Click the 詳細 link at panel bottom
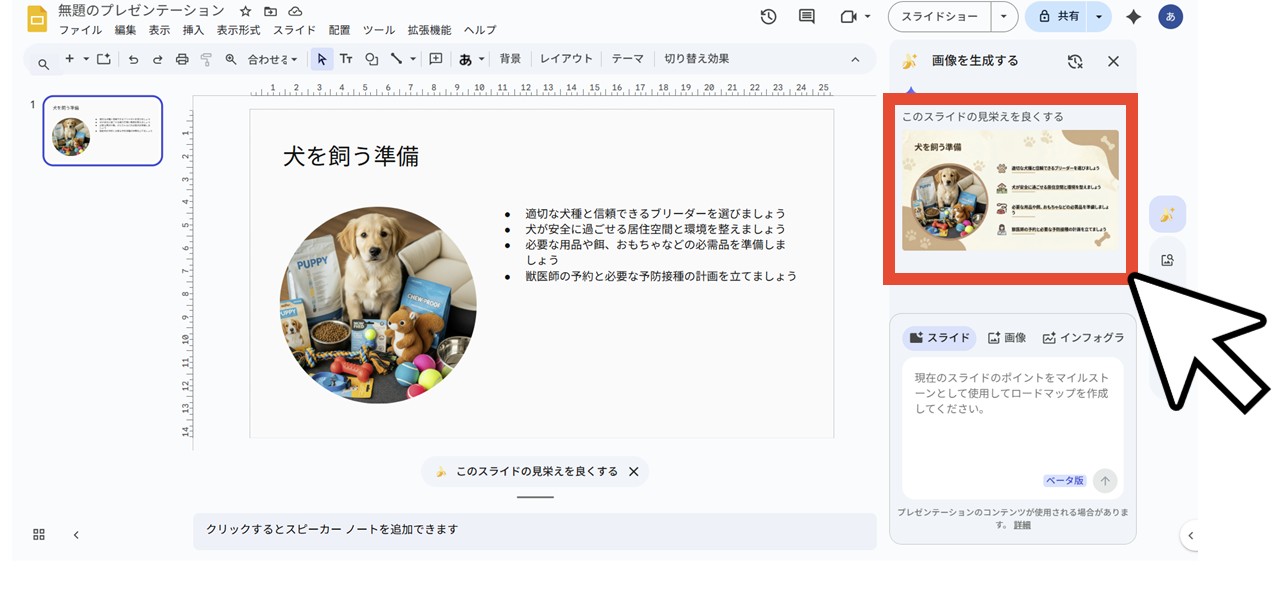Image resolution: width=1280 pixels, height=593 pixels. (x=1021, y=525)
